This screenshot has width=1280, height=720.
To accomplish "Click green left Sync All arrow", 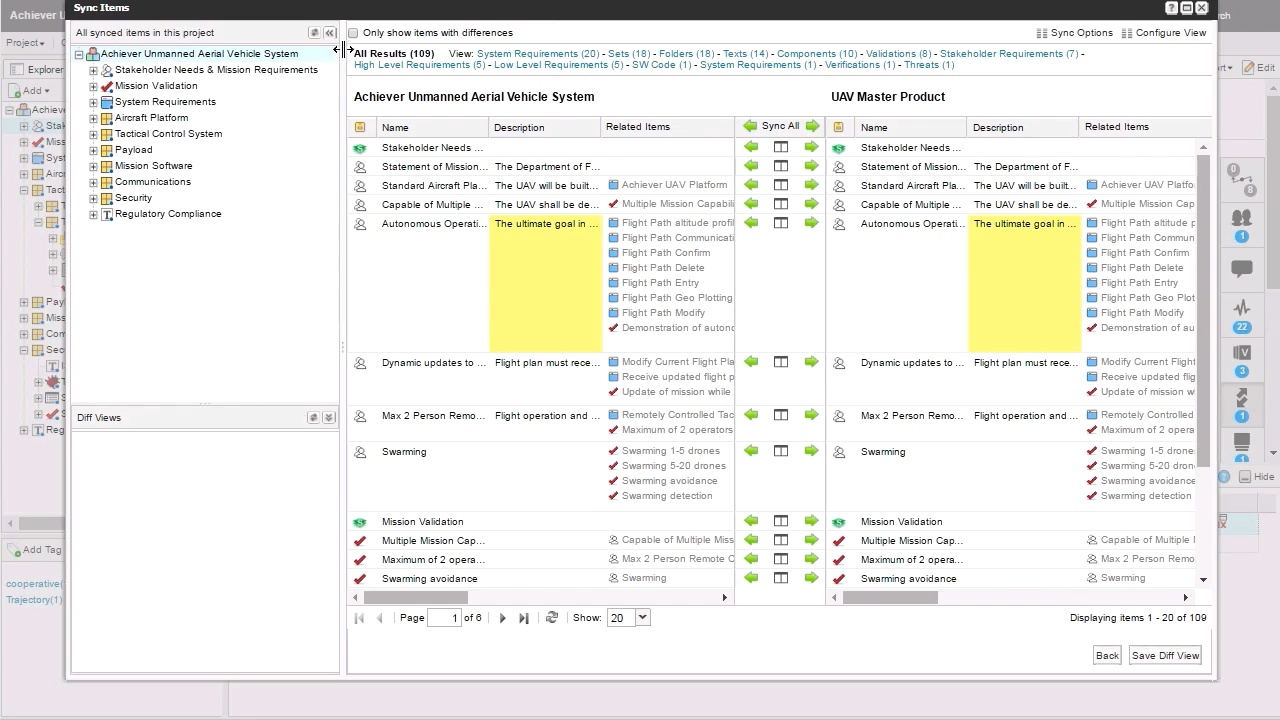I will coord(749,126).
